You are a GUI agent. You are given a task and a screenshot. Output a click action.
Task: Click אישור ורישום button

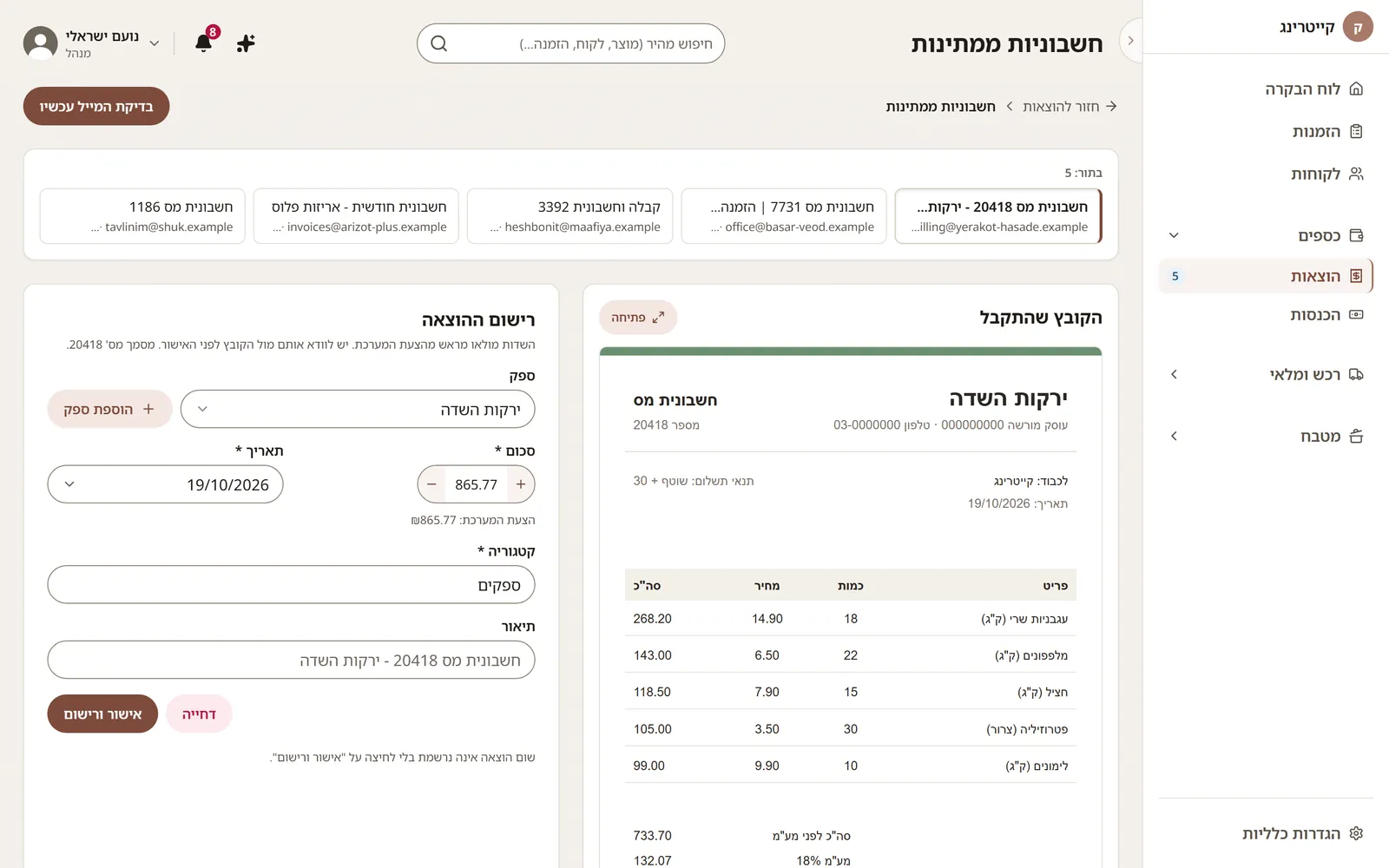pyautogui.click(x=102, y=713)
